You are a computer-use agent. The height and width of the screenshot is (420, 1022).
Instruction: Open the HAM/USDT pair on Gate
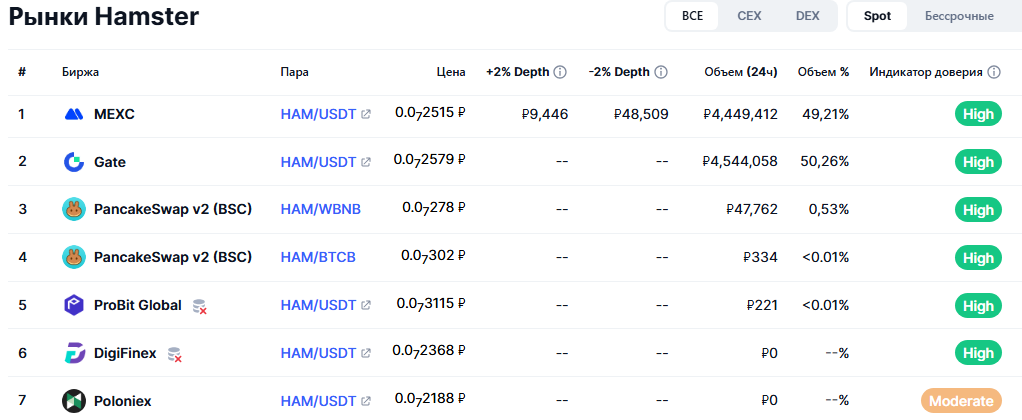point(319,162)
